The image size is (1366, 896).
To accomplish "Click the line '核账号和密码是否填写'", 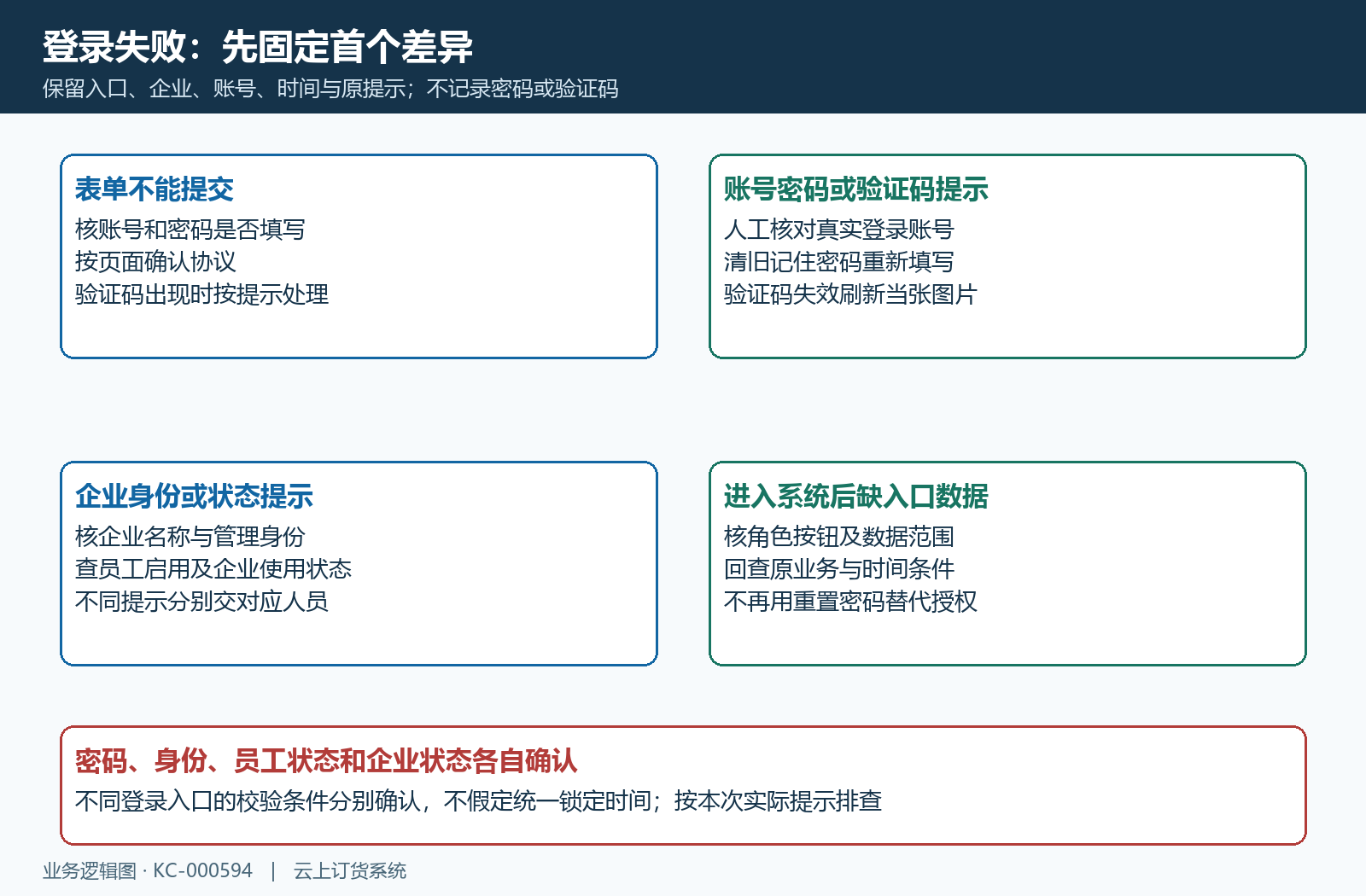I will 190,230.
